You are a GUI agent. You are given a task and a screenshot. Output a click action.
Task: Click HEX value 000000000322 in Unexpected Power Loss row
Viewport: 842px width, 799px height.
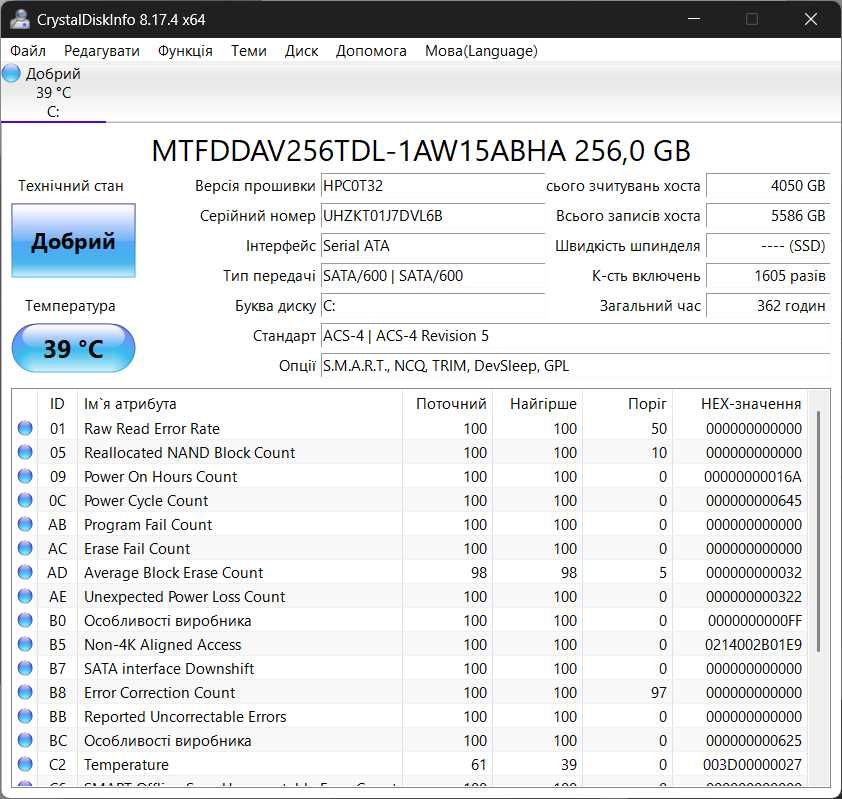click(x=753, y=597)
